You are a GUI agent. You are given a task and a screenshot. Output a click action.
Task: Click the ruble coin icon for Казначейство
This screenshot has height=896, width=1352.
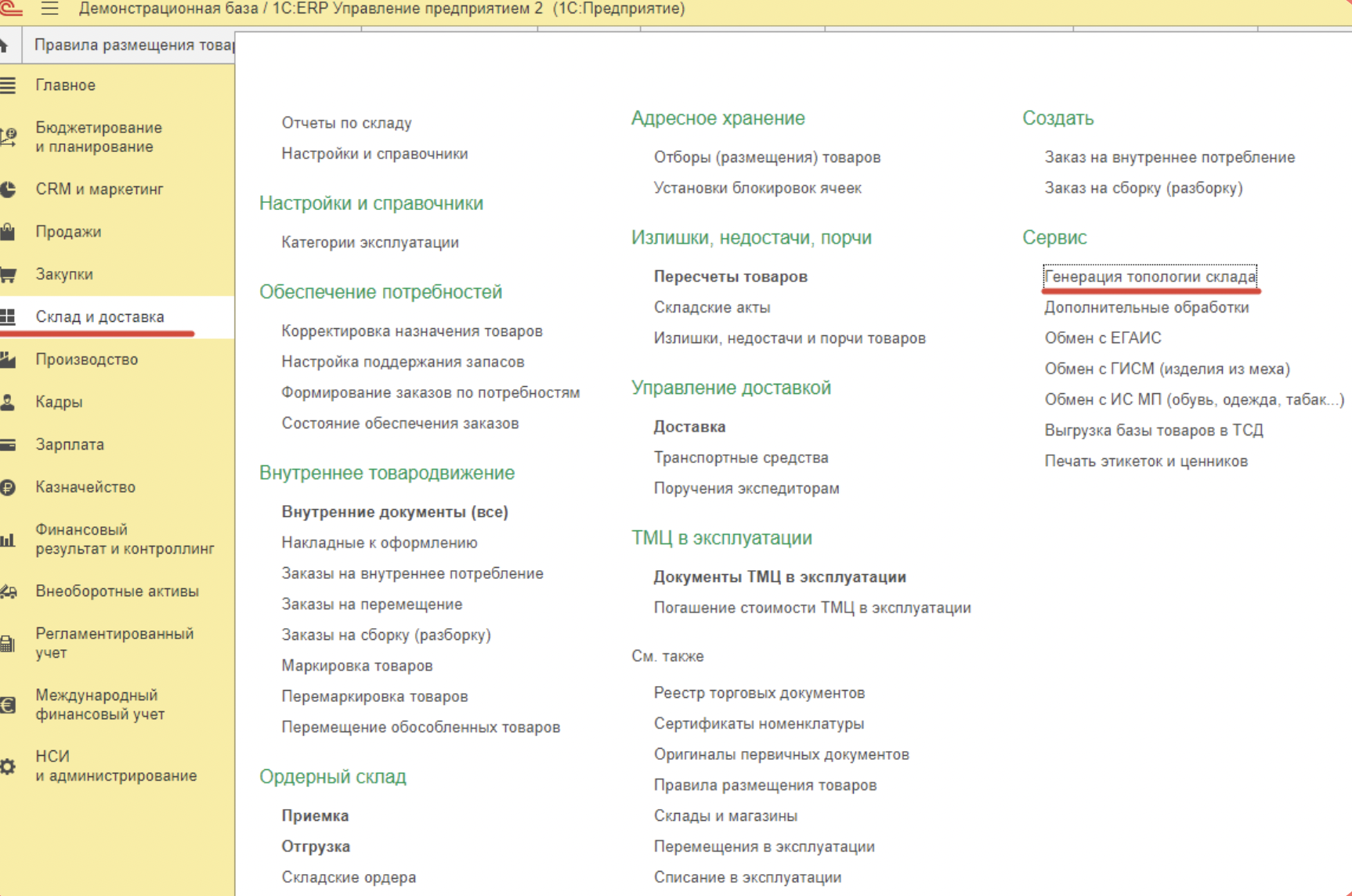pyautogui.click(x=8, y=487)
